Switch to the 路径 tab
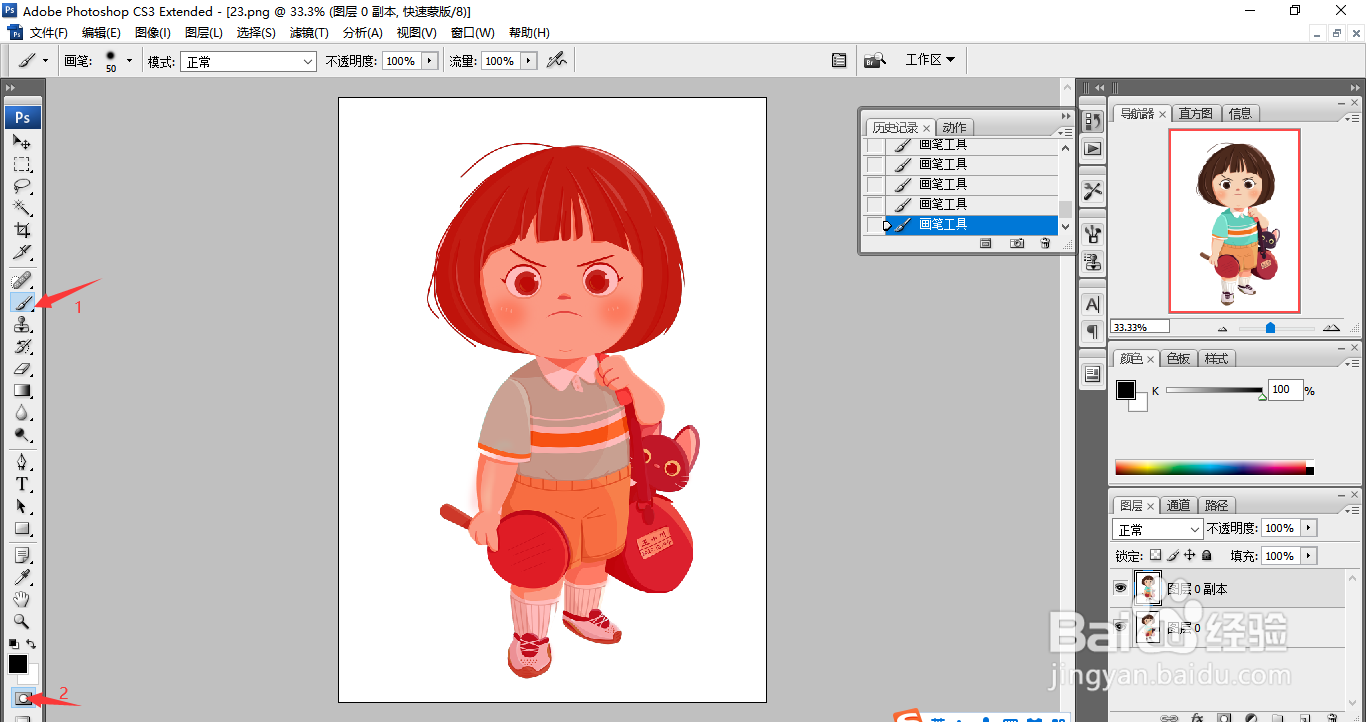Screen dimensions: 1366x722 pos(1217,505)
